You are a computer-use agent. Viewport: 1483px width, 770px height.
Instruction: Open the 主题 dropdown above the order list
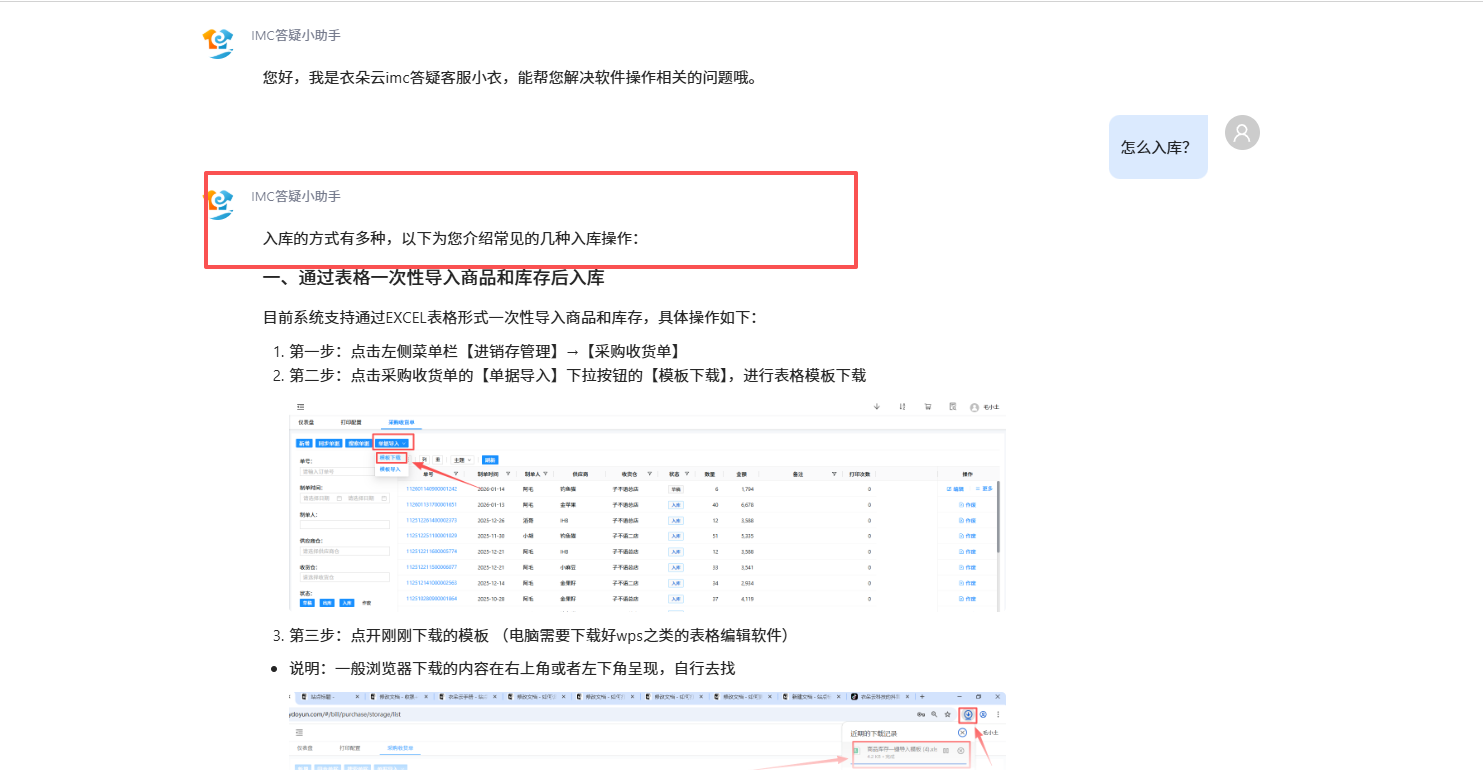pyautogui.click(x=462, y=460)
